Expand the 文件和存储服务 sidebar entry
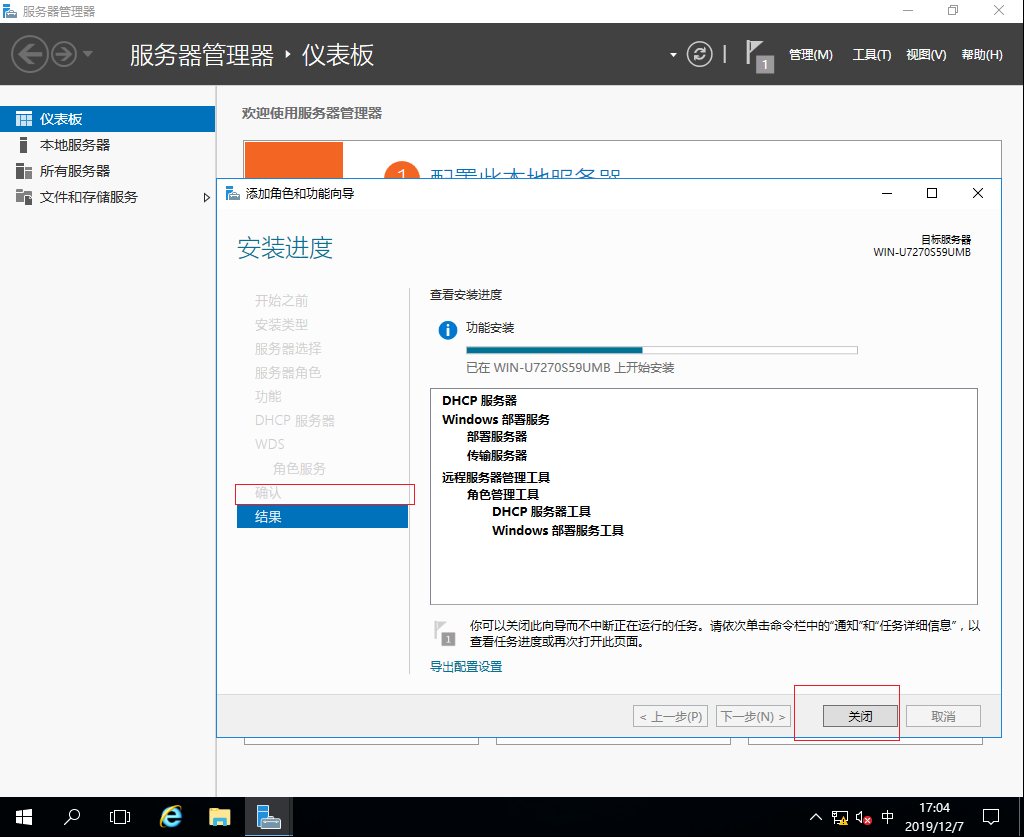1024x837 pixels. click(207, 197)
